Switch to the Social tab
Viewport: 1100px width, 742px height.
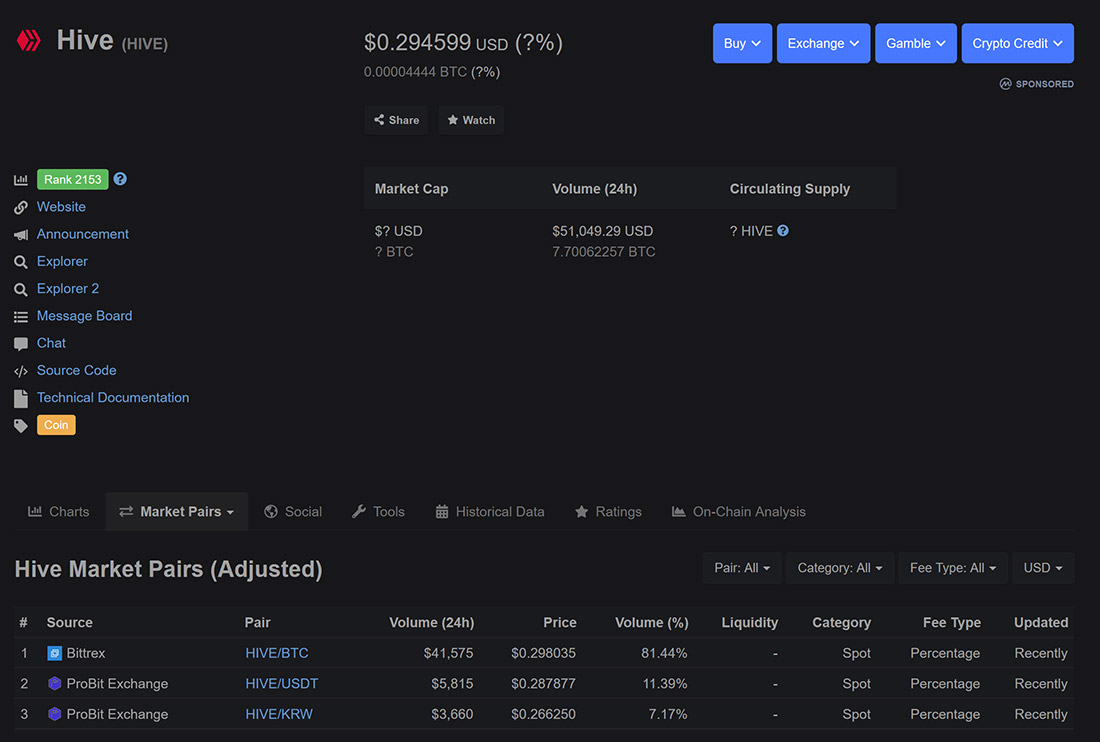pyautogui.click(x=293, y=512)
